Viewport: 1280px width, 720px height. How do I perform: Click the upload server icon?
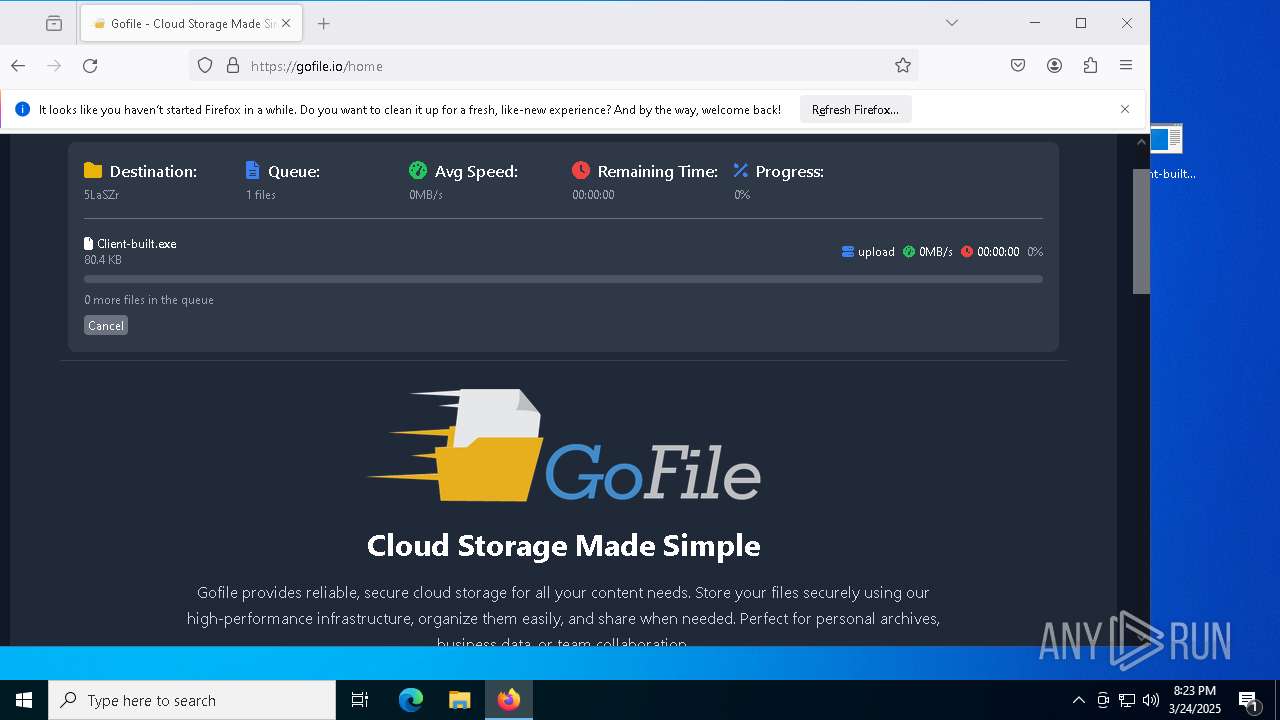click(x=848, y=252)
